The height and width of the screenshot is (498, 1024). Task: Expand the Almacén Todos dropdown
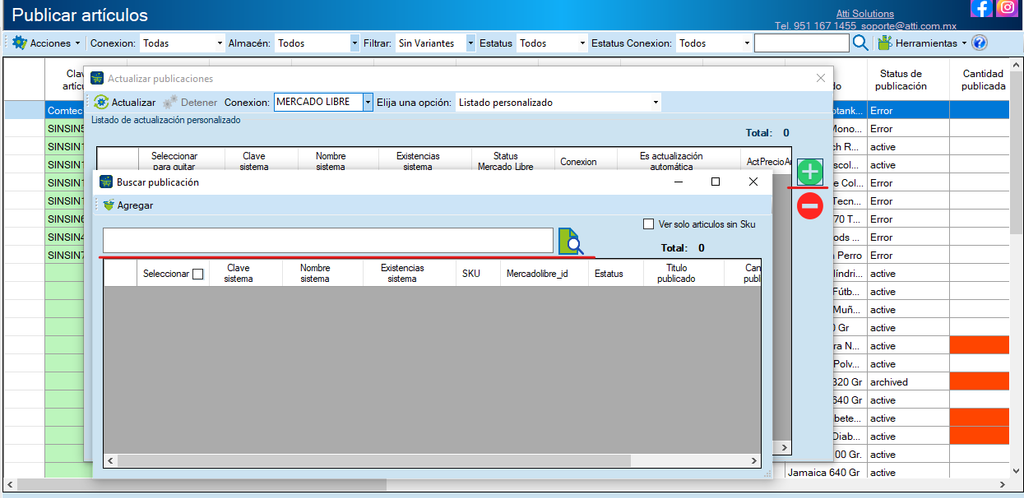click(355, 43)
